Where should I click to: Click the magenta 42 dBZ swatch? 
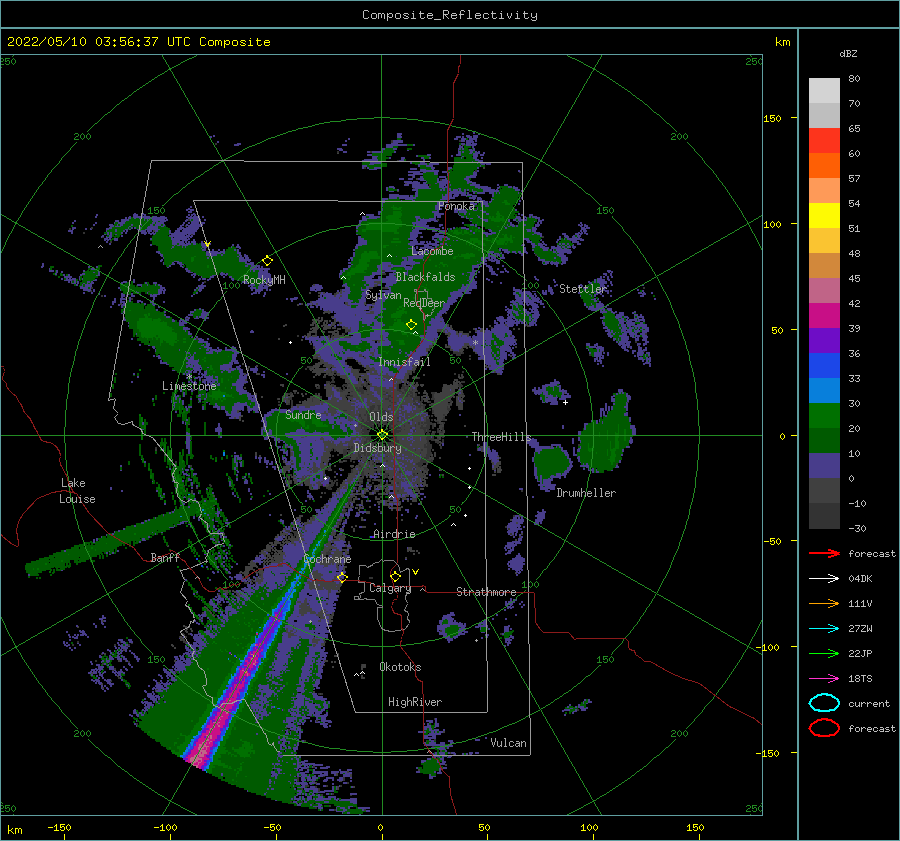(824, 316)
